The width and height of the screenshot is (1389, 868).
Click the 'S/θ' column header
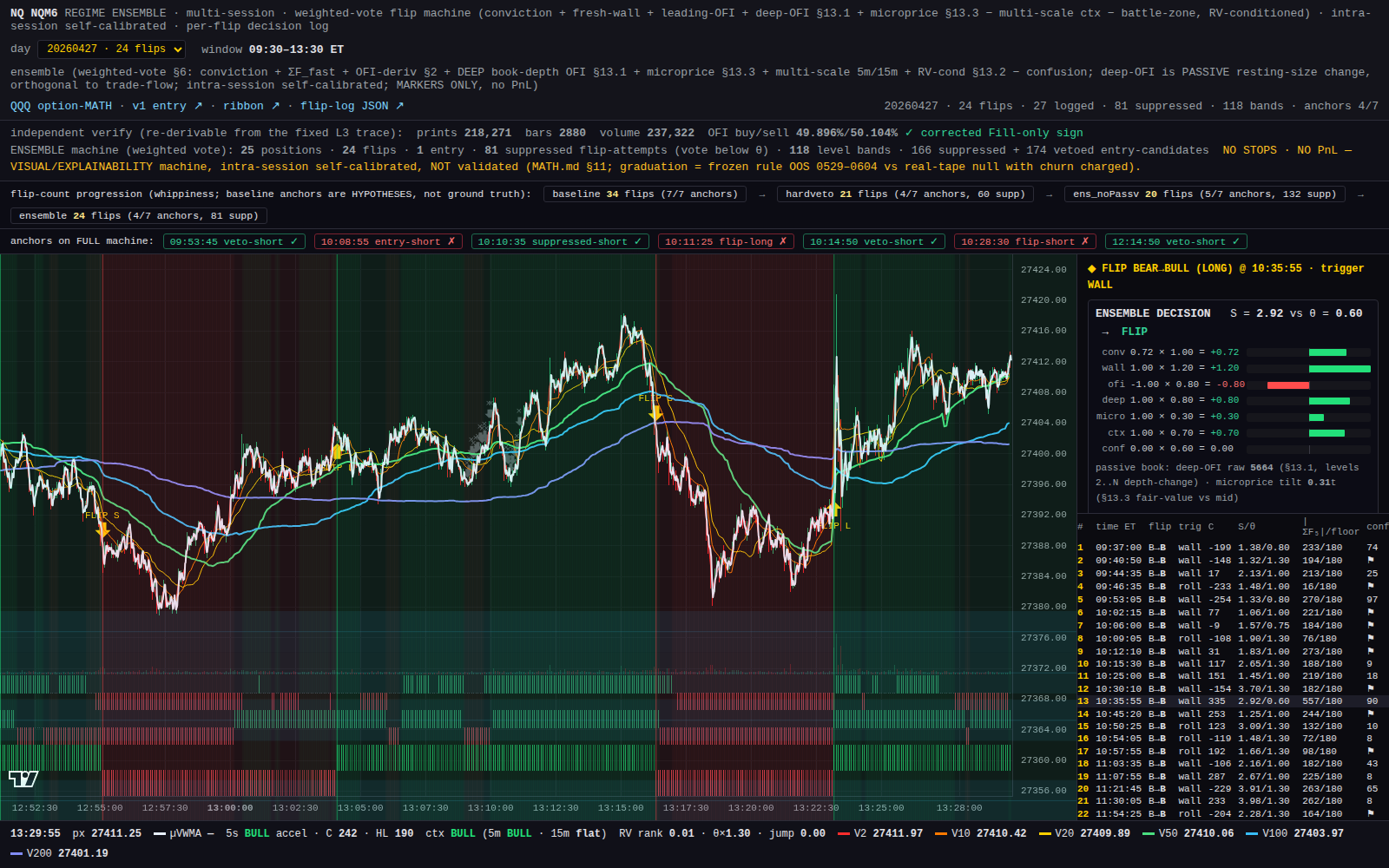pyautogui.click(x=1247, y=527)
